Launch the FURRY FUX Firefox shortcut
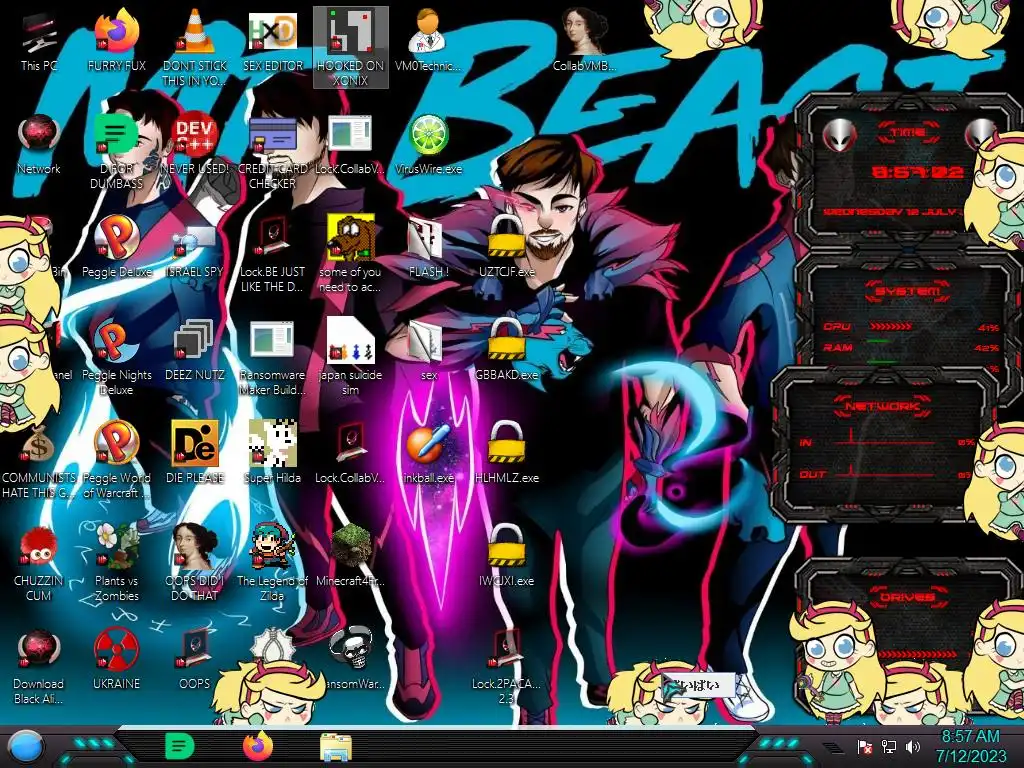This screenshot has width=1024, height=768. 116,40
